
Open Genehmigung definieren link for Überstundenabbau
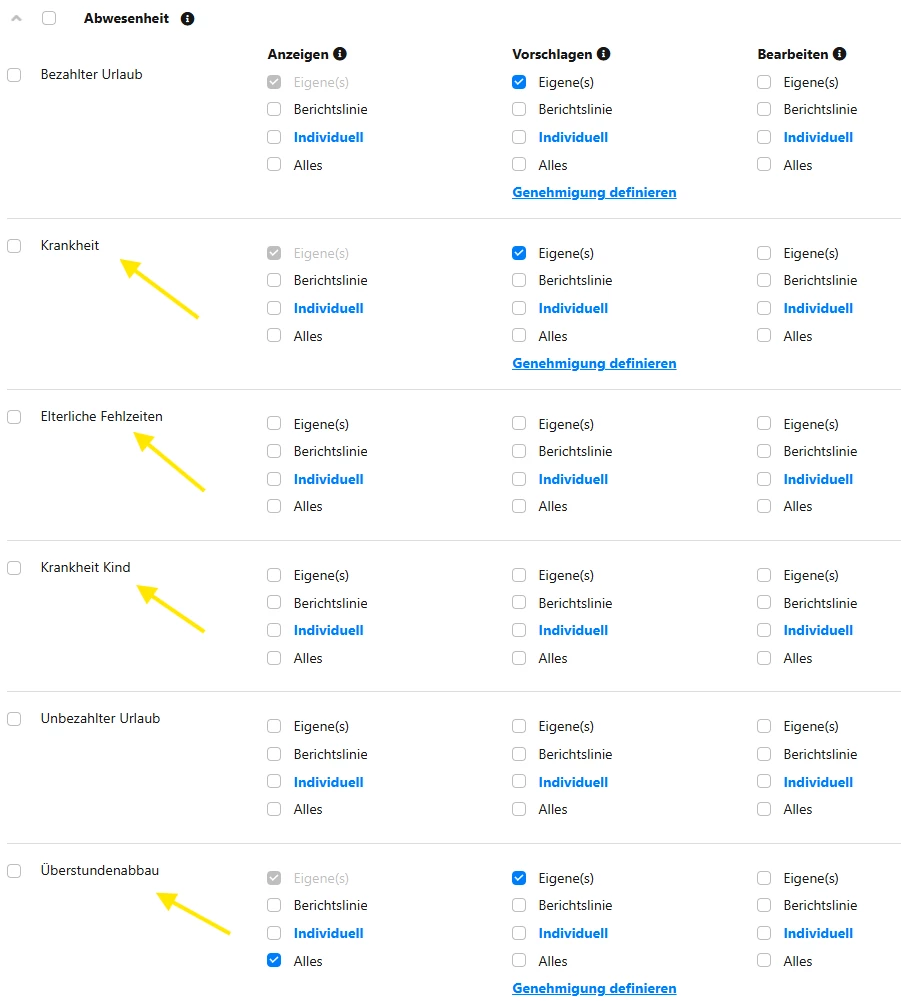[x=594, y=988]
